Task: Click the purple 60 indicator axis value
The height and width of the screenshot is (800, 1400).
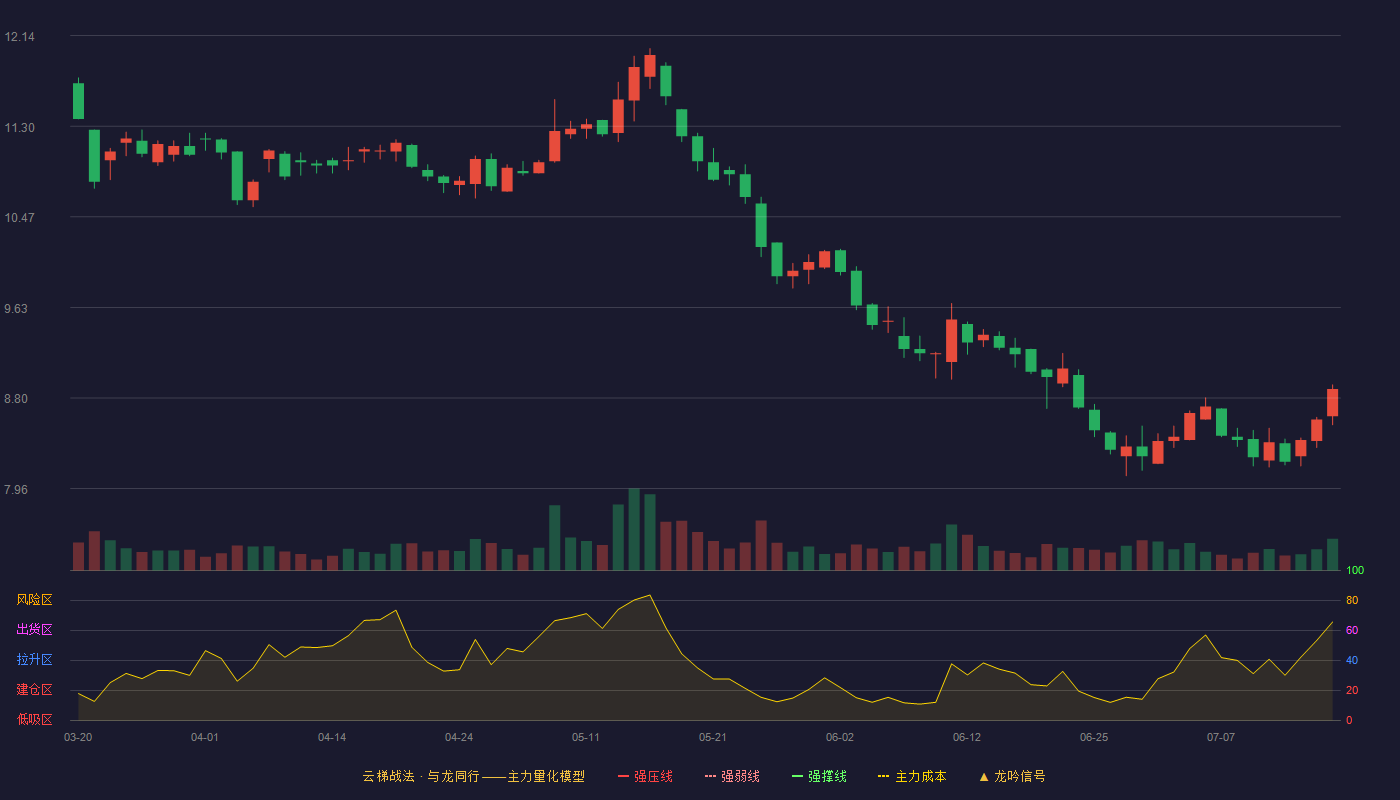Action: [x=1352, y=630]
